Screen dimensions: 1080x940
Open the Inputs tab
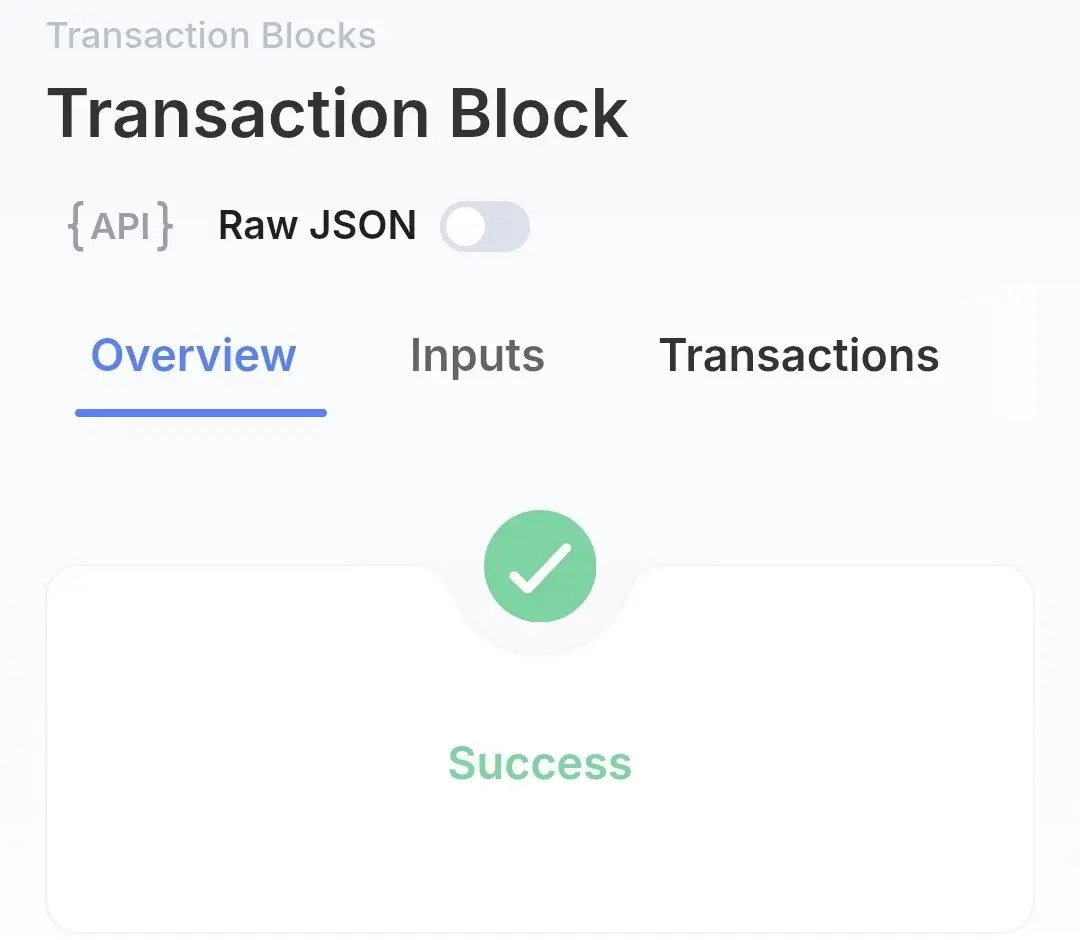pos(477,356)
